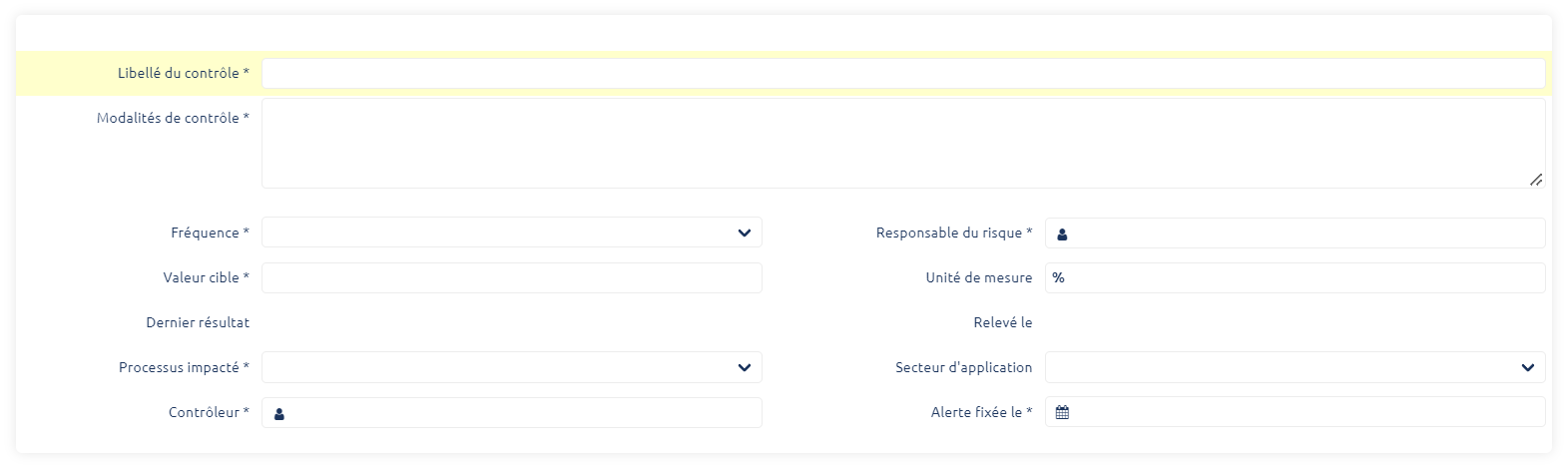This screenshot has height=468, width=1568.
Task: Click the person icon in Contrôleur field
Action: pyautogui.click(x=279, y=413)
